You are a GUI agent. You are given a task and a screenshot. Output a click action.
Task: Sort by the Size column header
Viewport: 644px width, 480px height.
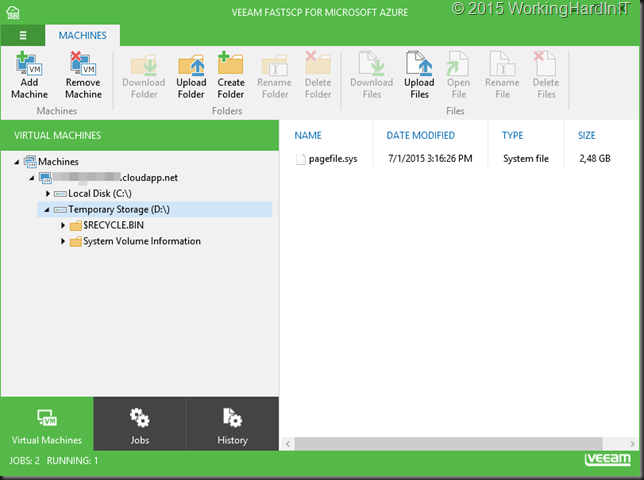coord(586,136)
